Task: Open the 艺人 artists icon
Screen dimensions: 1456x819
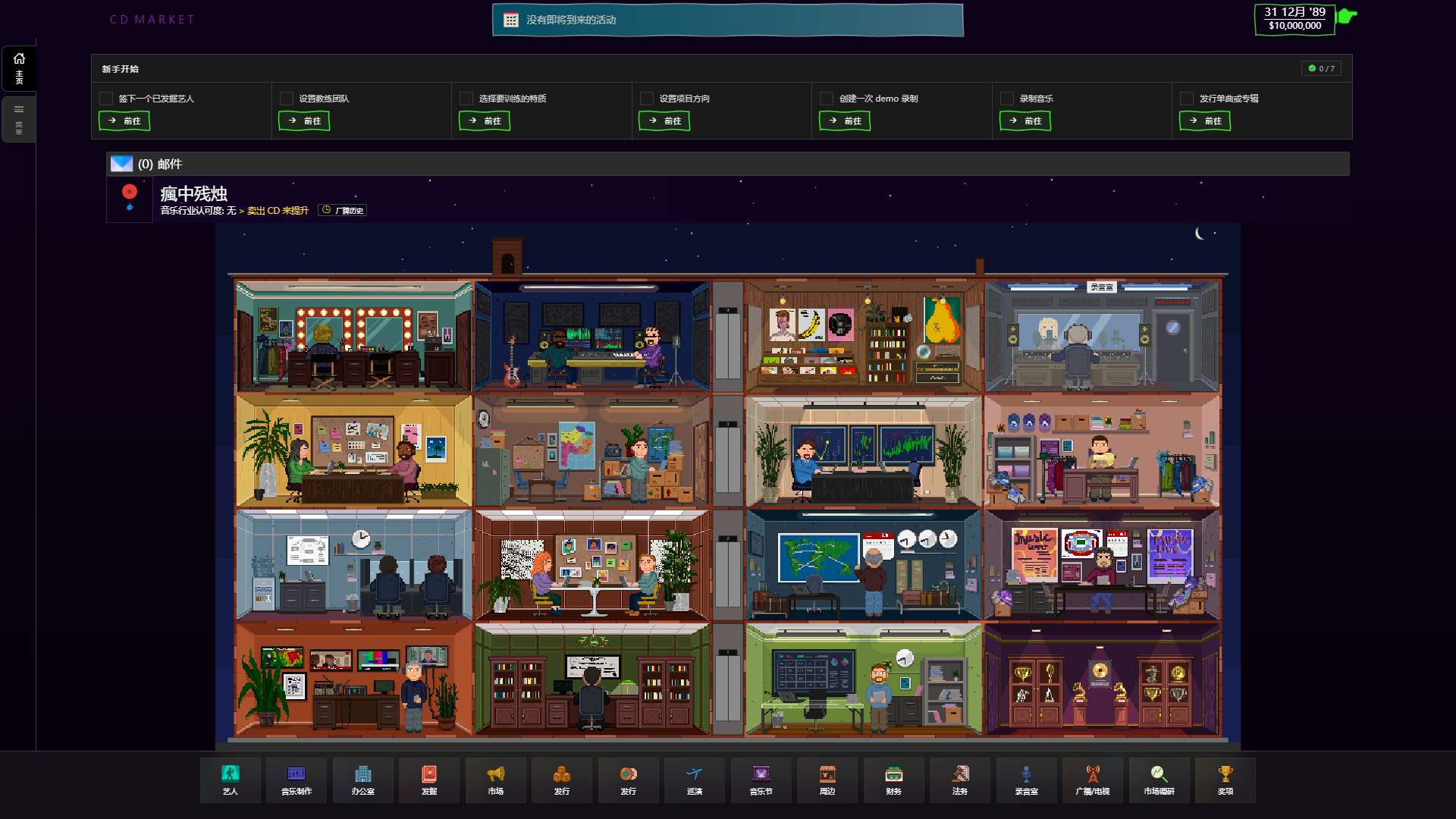Action: [x=230, y=780]
